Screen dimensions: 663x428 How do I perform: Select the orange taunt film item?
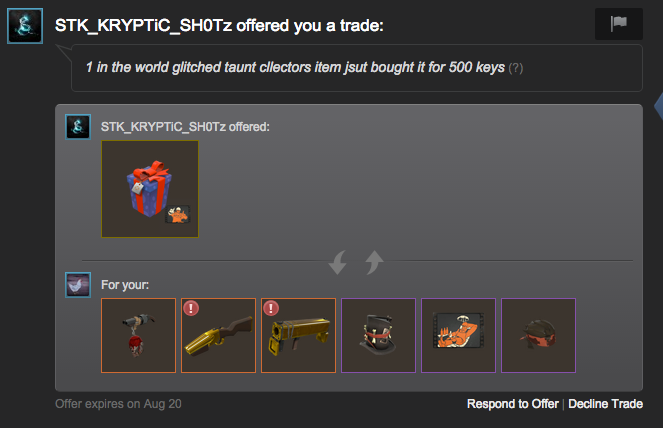pyautogui.click(x=458, y=335)
